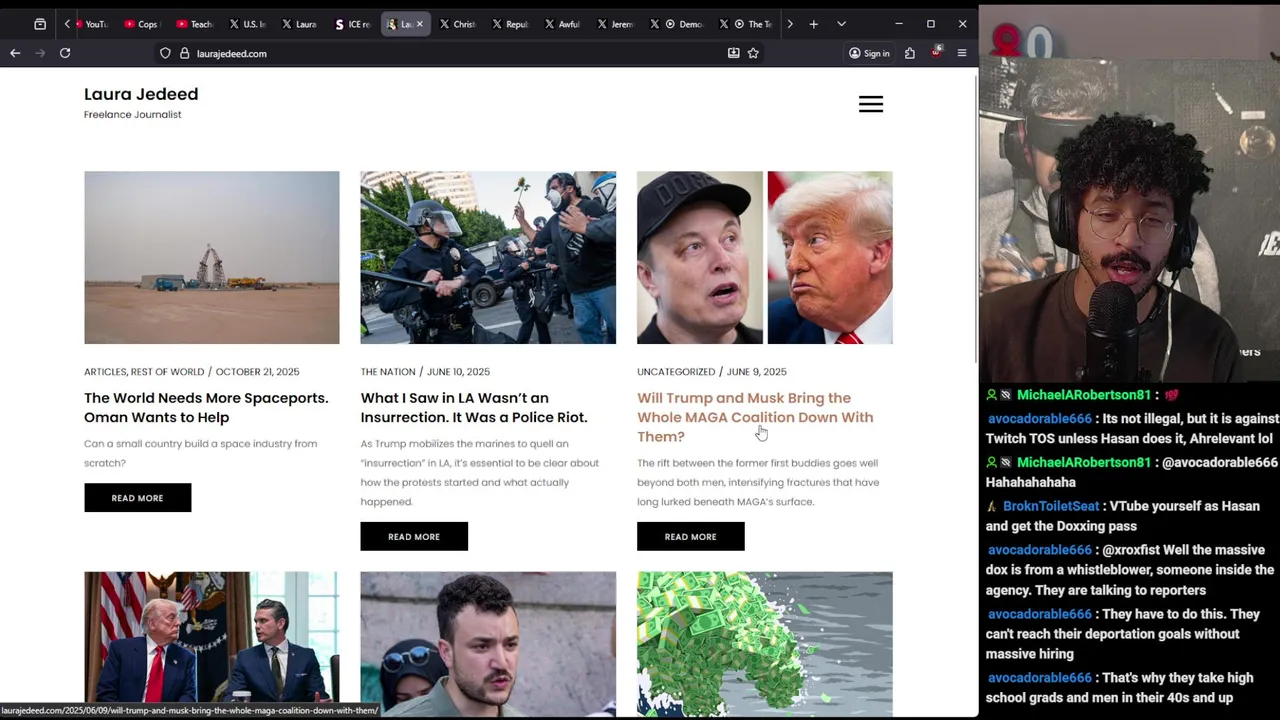Switch to the Cops YouTube tab

point(141,24)
